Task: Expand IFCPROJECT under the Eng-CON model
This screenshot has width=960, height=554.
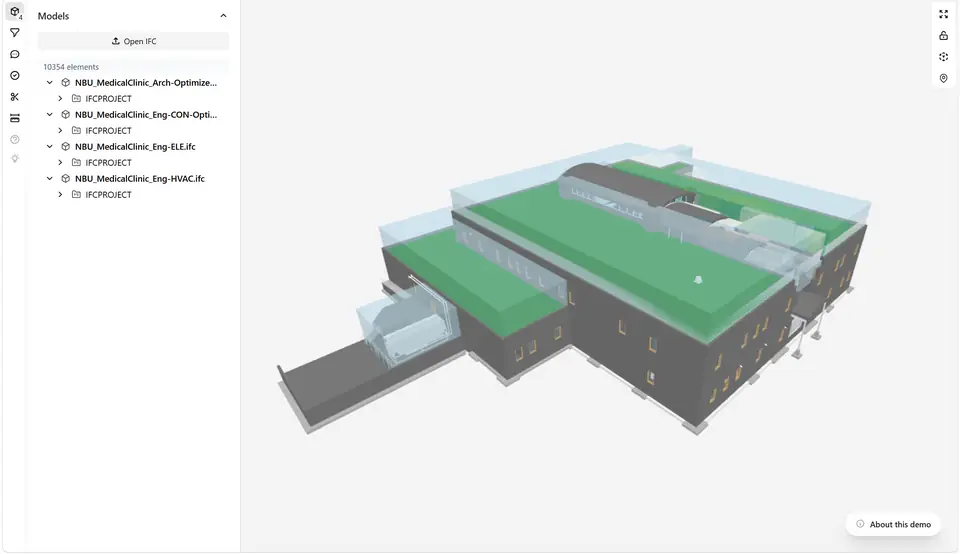Action: [60, 130]
